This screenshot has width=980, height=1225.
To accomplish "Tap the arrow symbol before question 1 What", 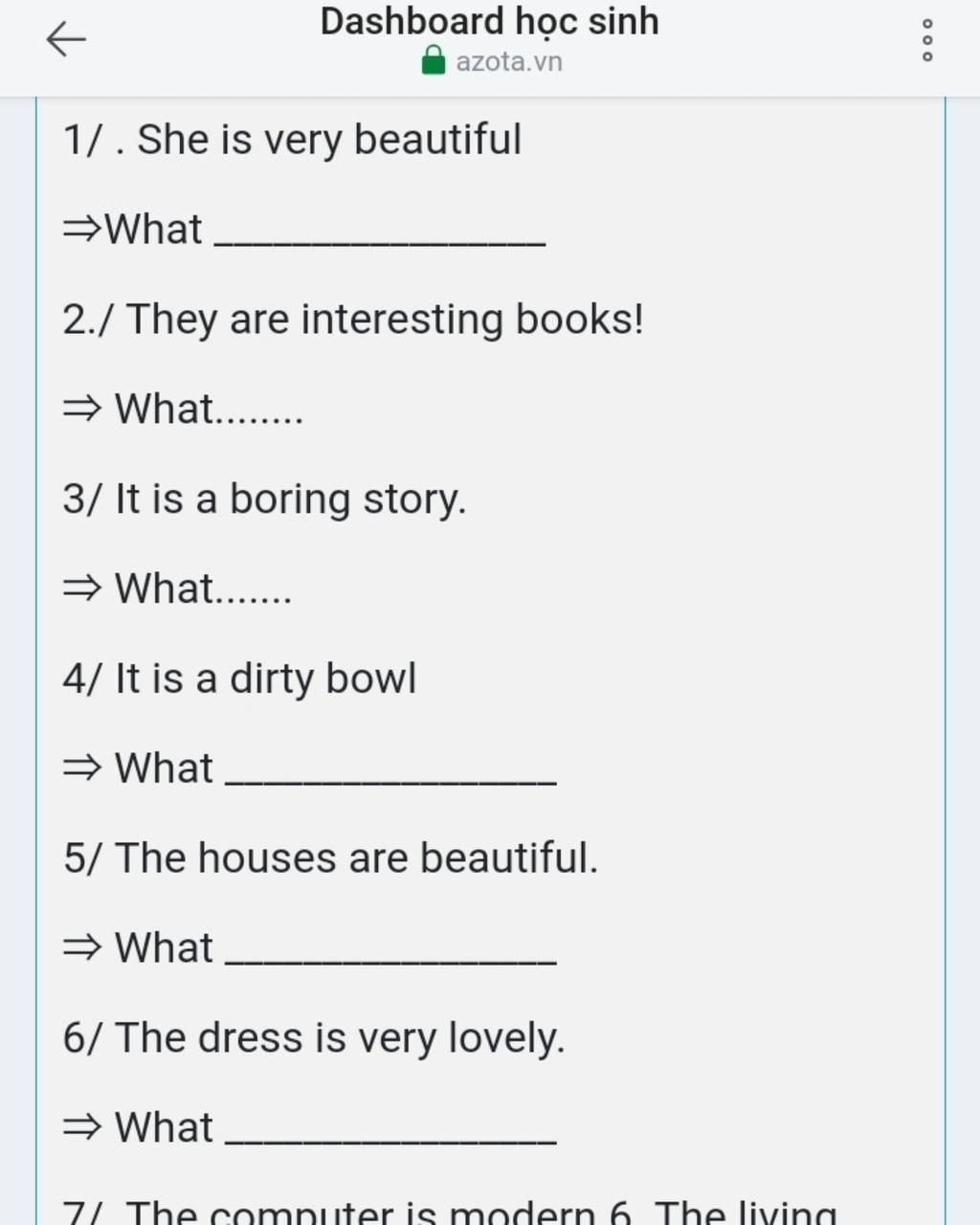I will coord(81,230).
